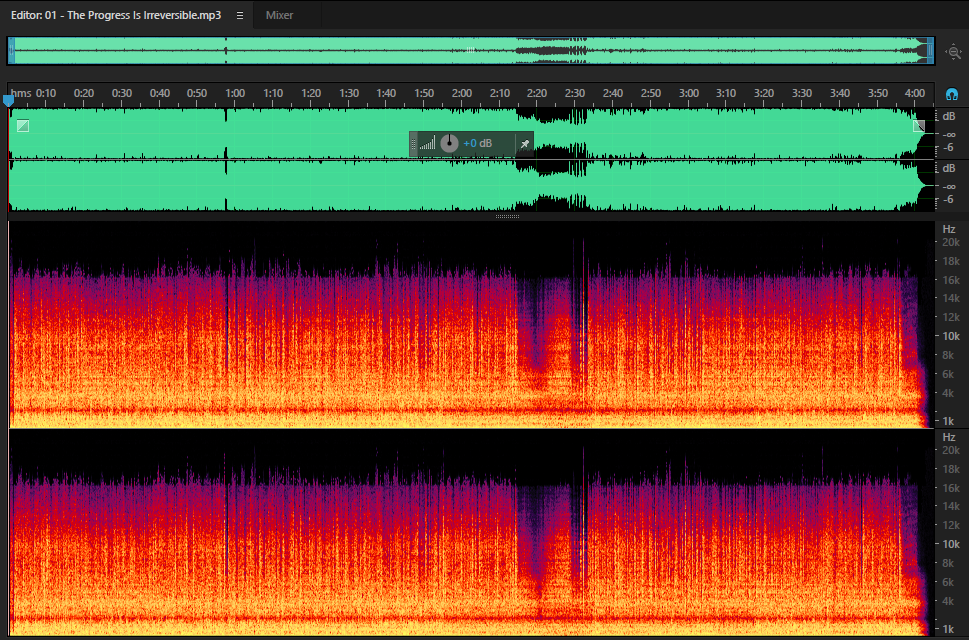Click 16k on the lower frequency scale

950,488
